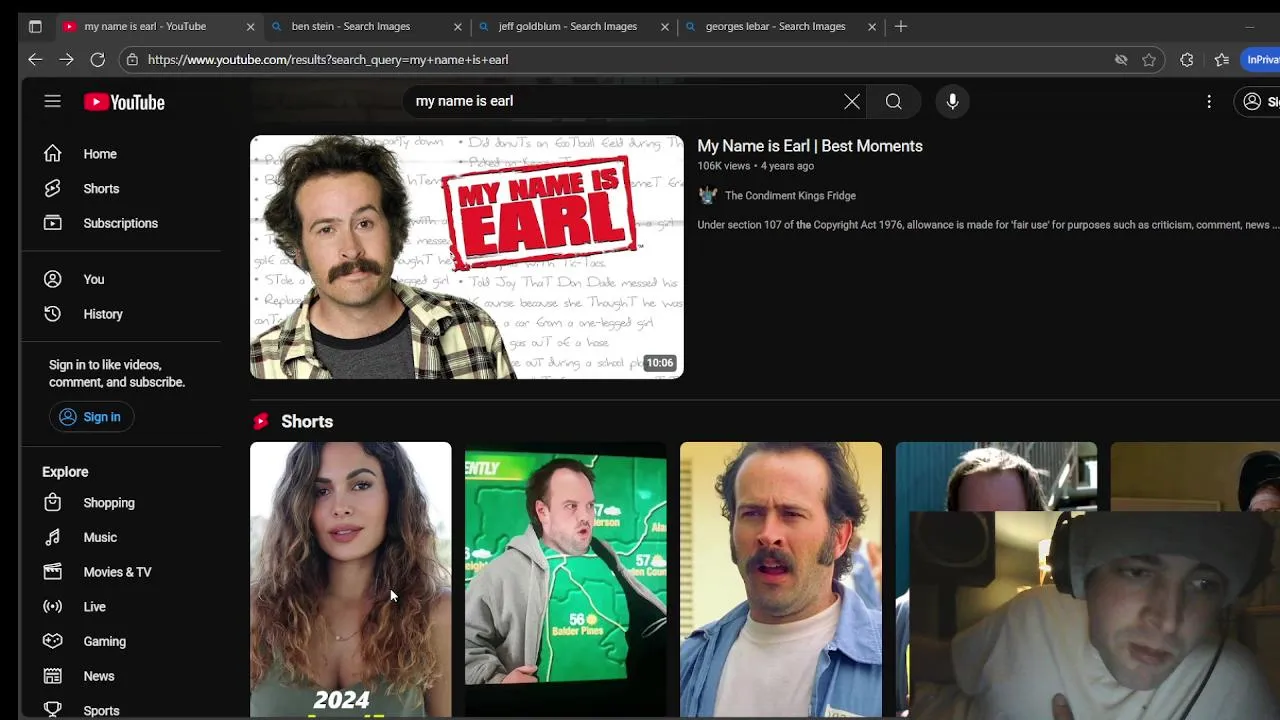This screenshot has width=1280, height=720.
Task: Open The Condiment Kings Fridge channel
Action: tap(790, 196)
